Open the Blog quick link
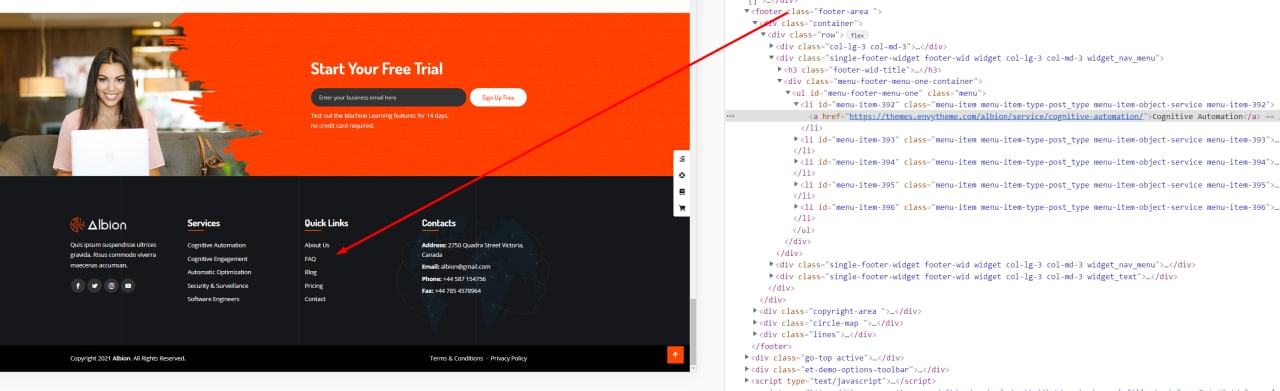The image size is (1280, 391). coord(311,272)
